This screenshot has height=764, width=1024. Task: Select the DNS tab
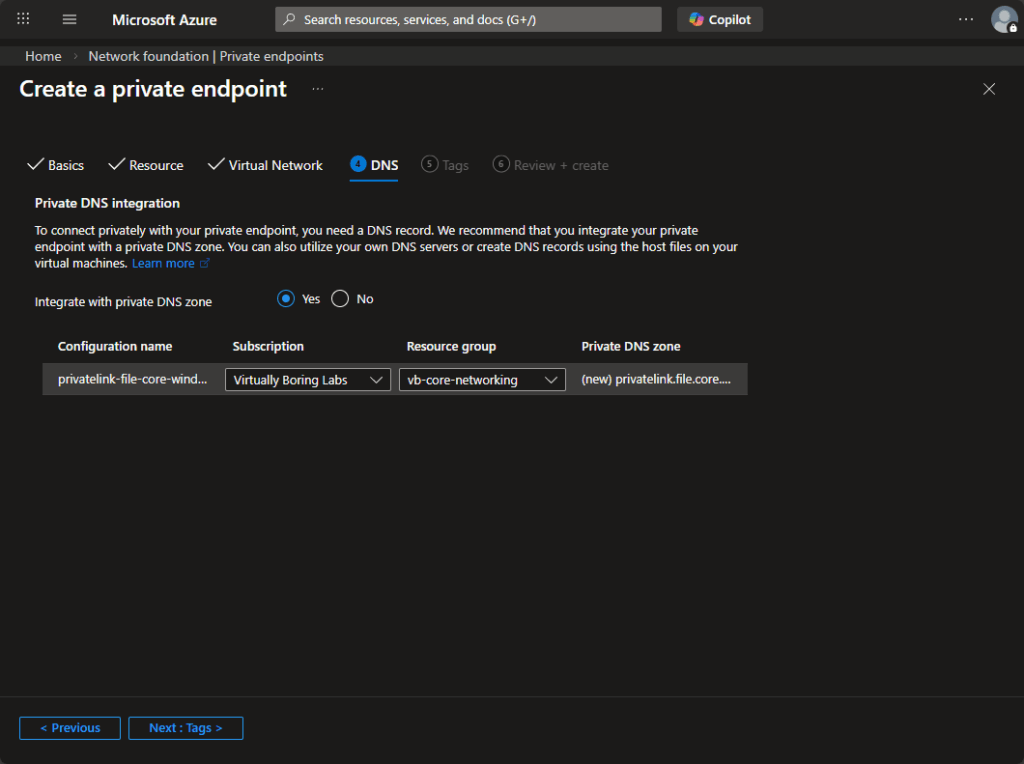tap(374, 165)
